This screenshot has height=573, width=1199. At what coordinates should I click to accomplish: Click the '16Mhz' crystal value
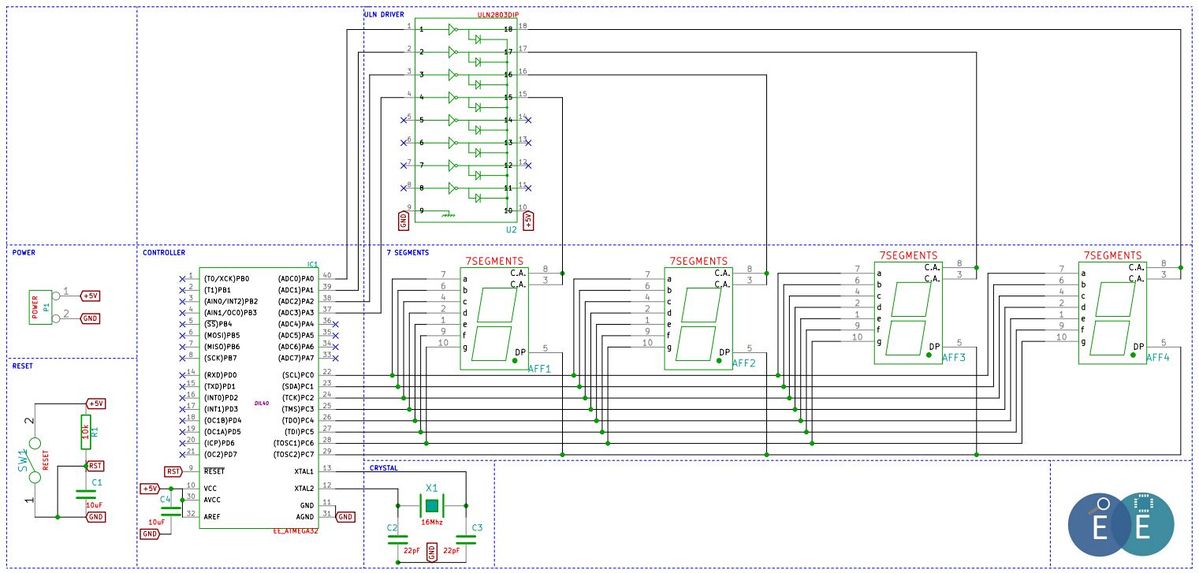pos(433,523)
